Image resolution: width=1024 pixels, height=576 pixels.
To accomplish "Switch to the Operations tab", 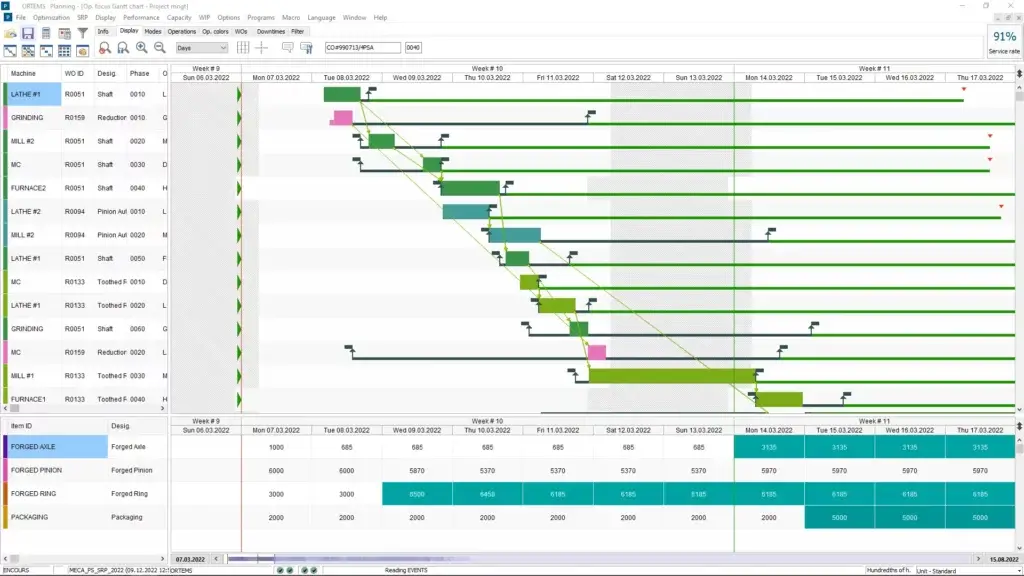I will click(x=181, y=31).
